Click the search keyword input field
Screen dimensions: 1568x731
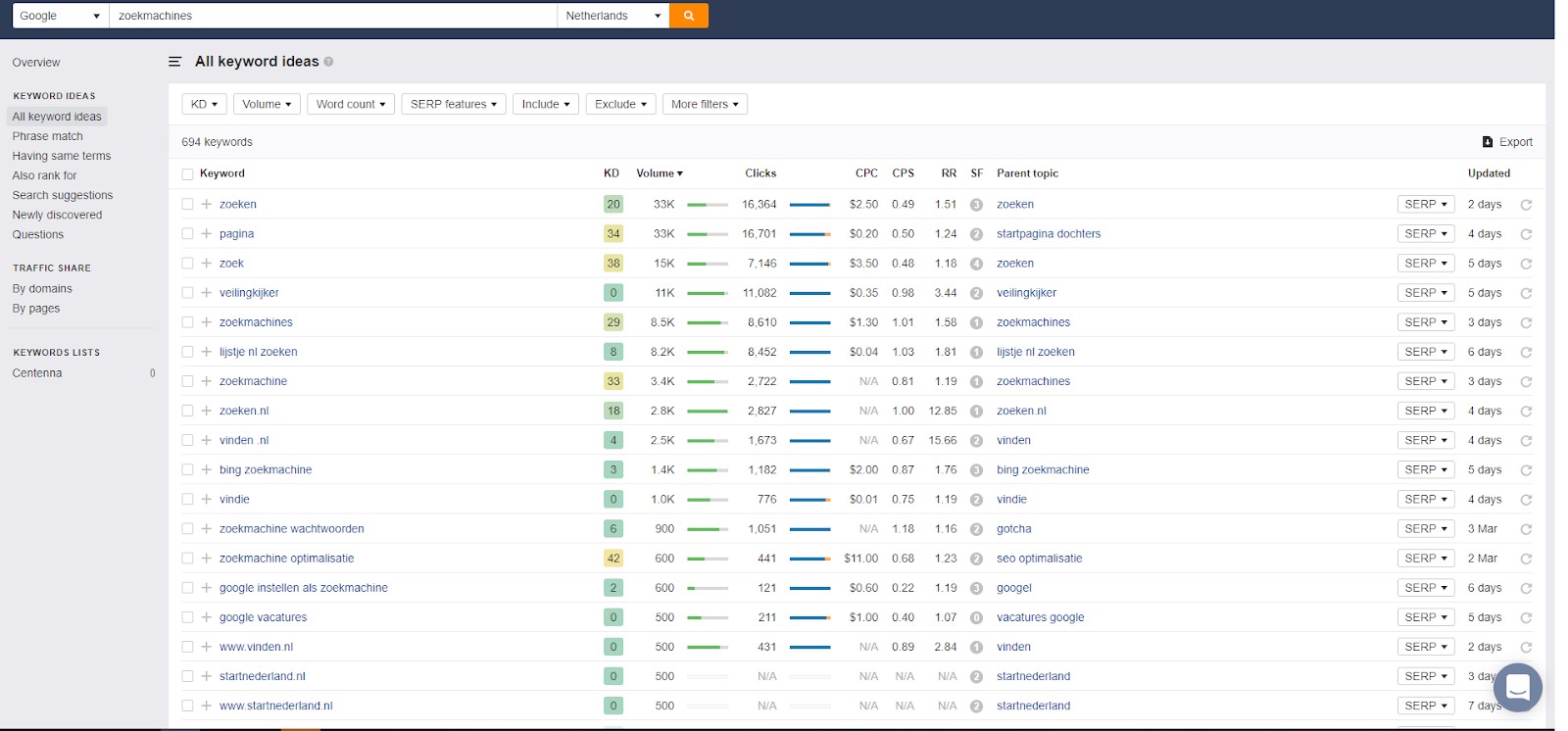pos(333,16)
